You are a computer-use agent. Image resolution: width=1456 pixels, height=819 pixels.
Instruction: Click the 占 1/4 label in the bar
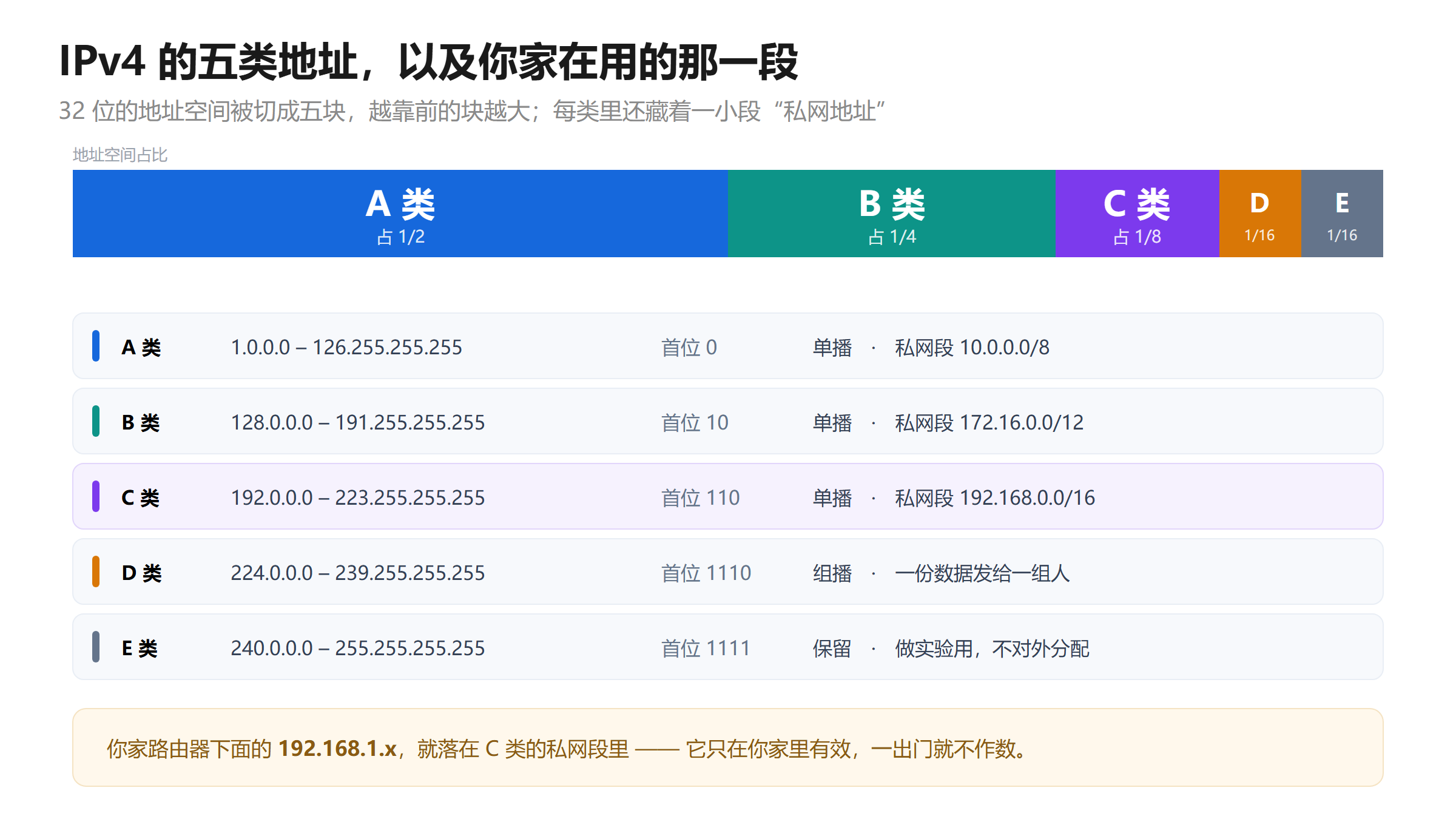(x=892, y=237)
